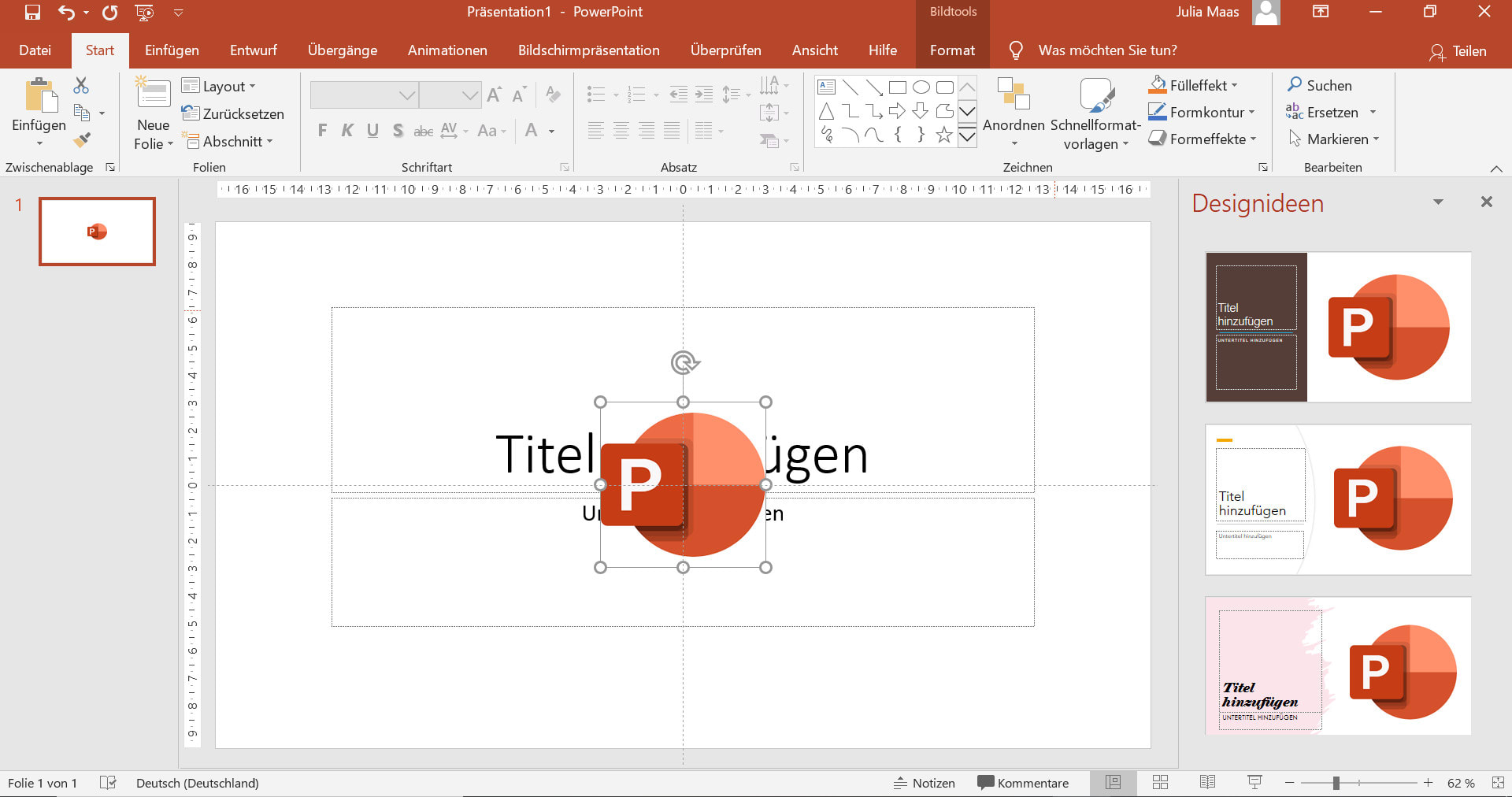The height and width of the screenshot is (797, 1512).
Task: Copy selection to clipboard icon
Action: 82,113
